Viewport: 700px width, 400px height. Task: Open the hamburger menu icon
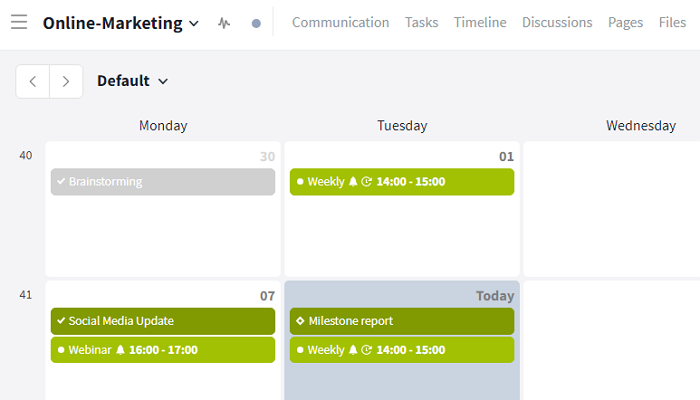pos(19,22)
